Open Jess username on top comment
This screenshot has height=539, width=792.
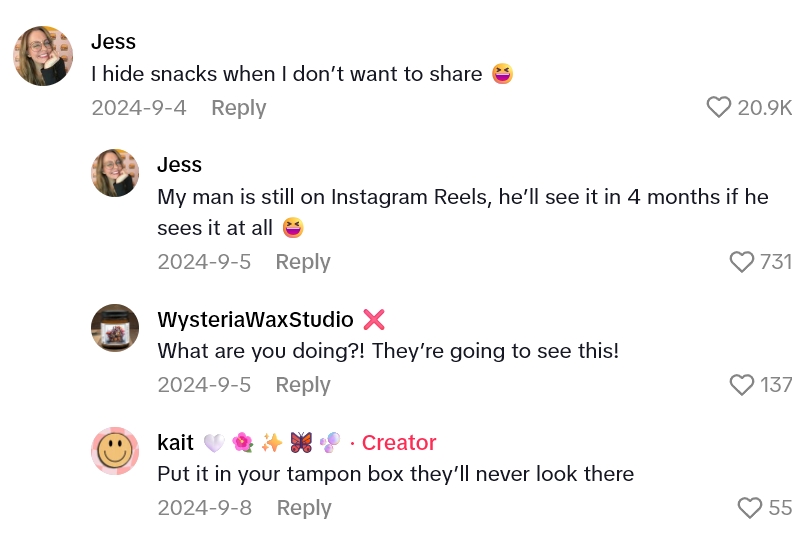pos(113,41)
